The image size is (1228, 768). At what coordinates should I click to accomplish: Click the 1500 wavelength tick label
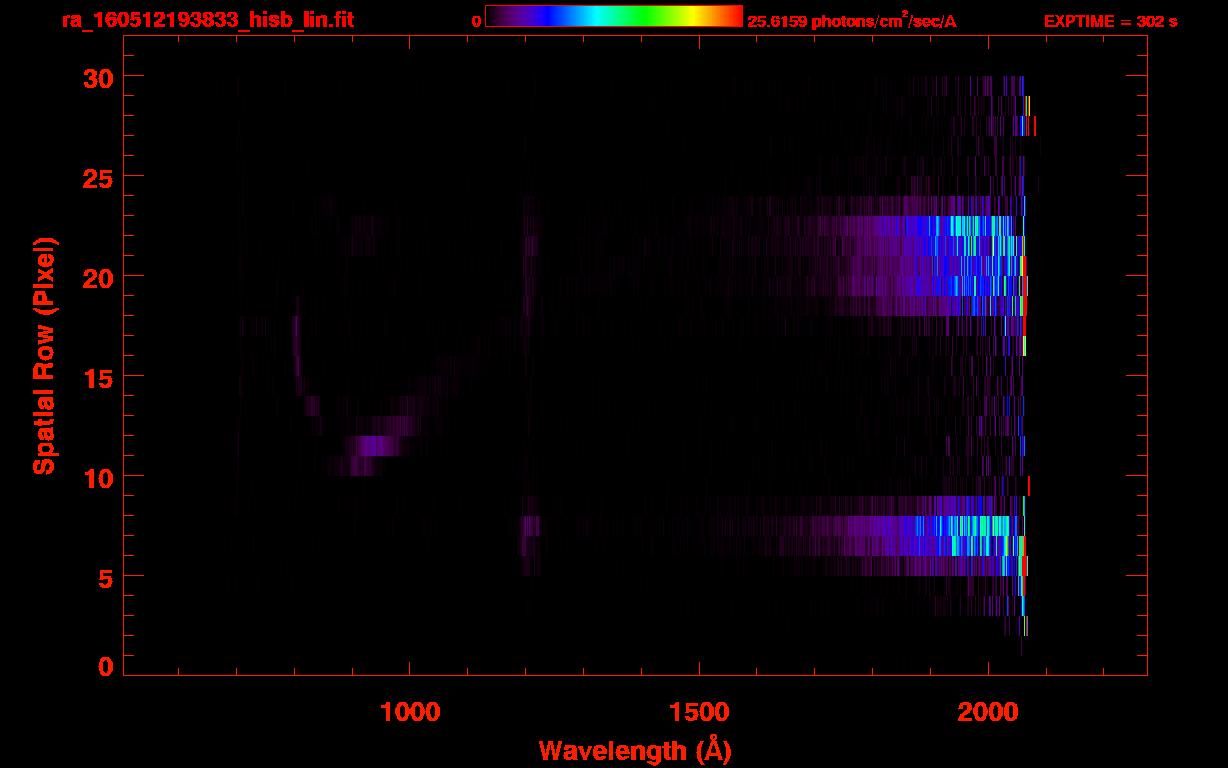pyautogui.click(x=699, y=711)
